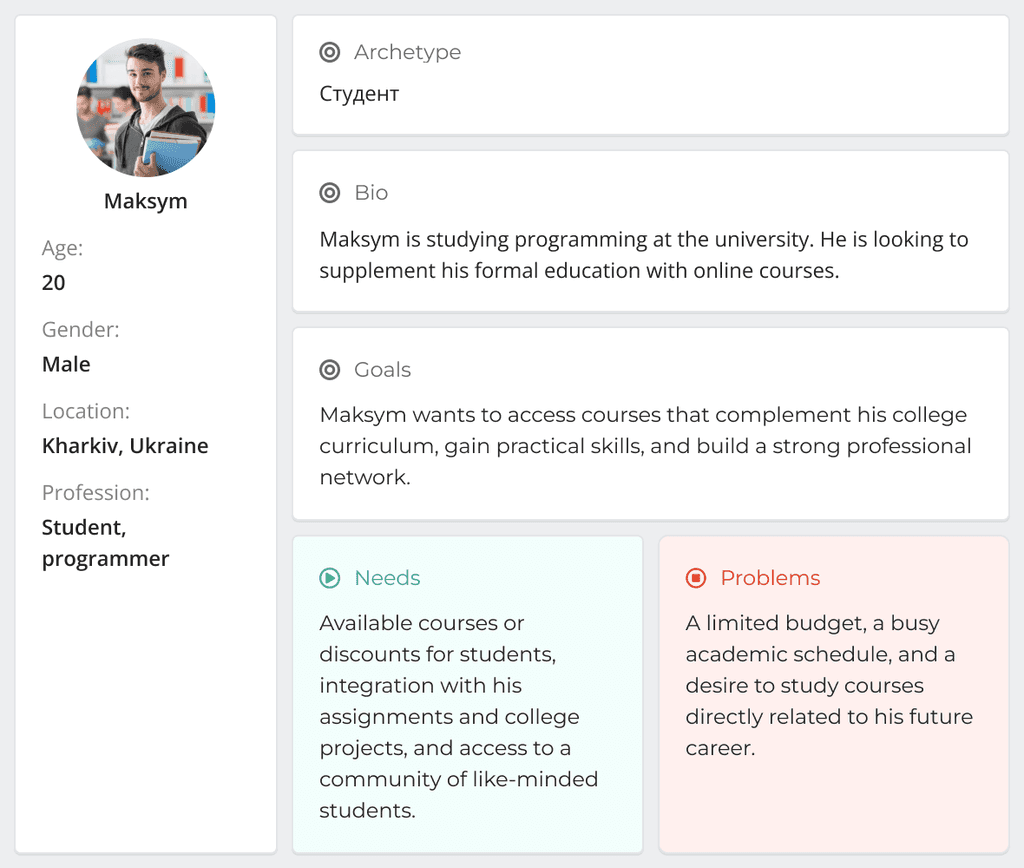The width and height of the screenshot is (1024, 868).
Task: Click the Archetype target icon
Action: coord(330,52)
